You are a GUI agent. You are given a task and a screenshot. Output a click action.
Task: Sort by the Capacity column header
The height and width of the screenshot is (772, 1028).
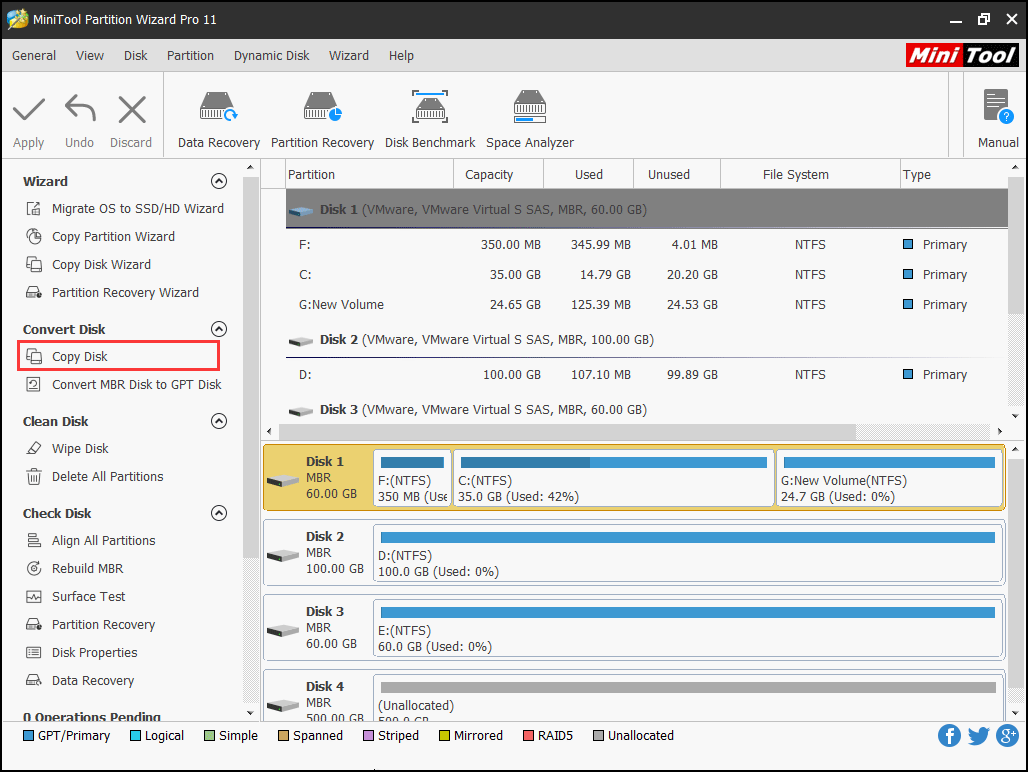[498, 174]
